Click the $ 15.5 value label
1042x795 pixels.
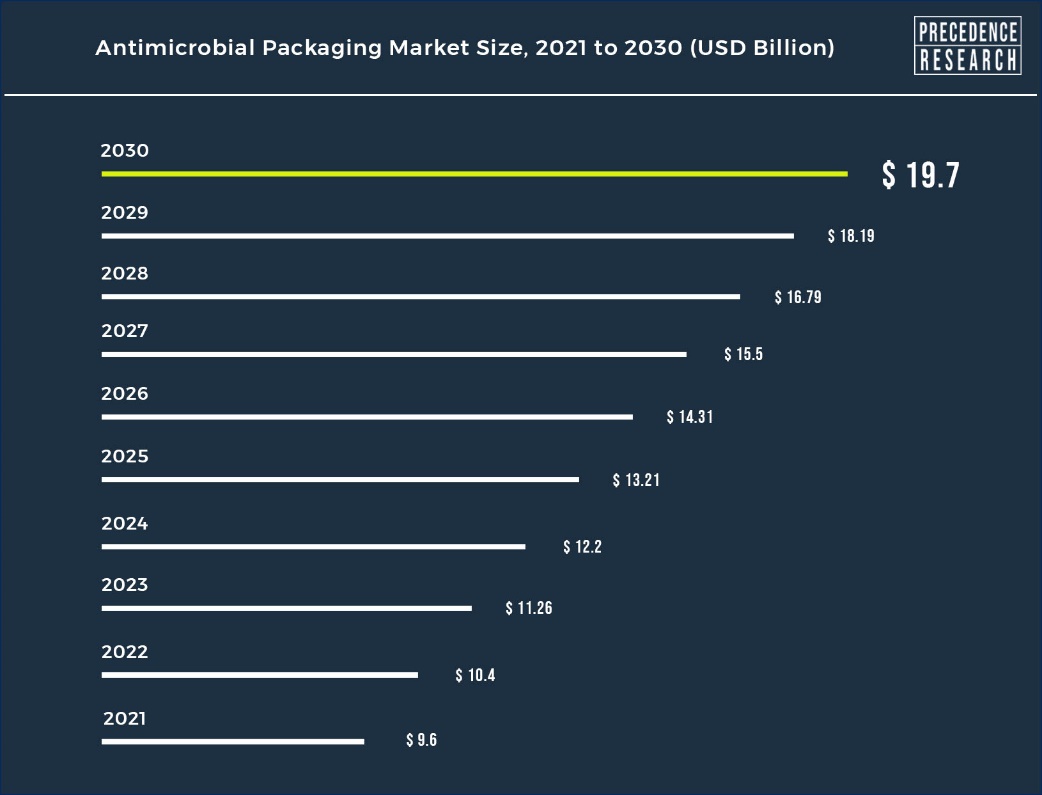click(x=743, y=355)
